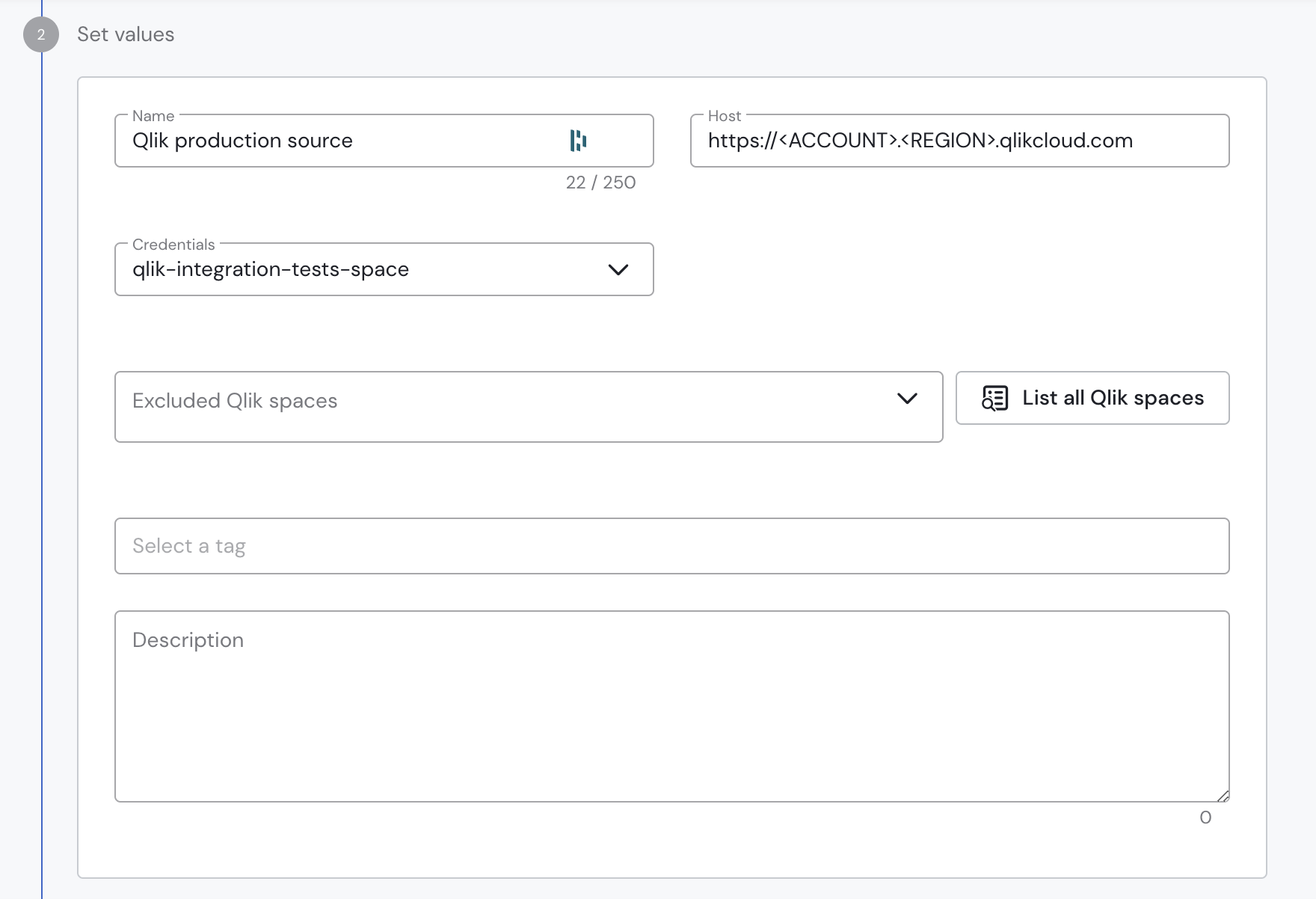Click the Set values step heading
The height and width of the screenshot is (899, 1316).
pyautogui.click(x=126, y=34)
